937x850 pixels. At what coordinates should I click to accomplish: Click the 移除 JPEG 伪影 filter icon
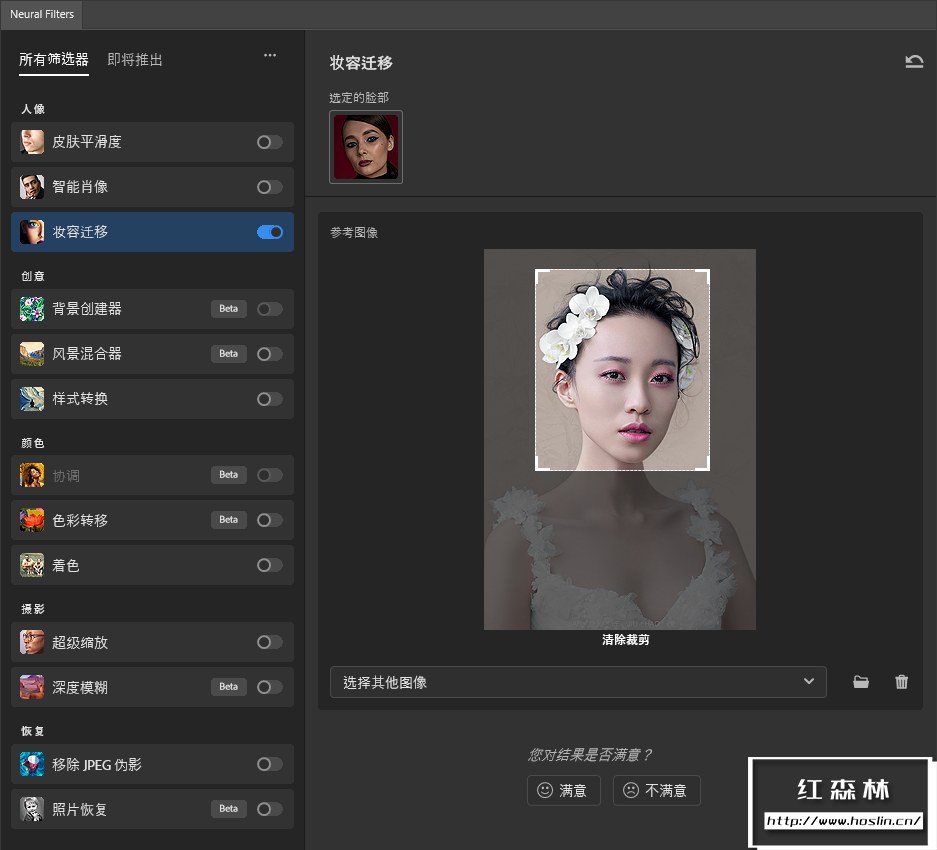click(x=32, y=764)
